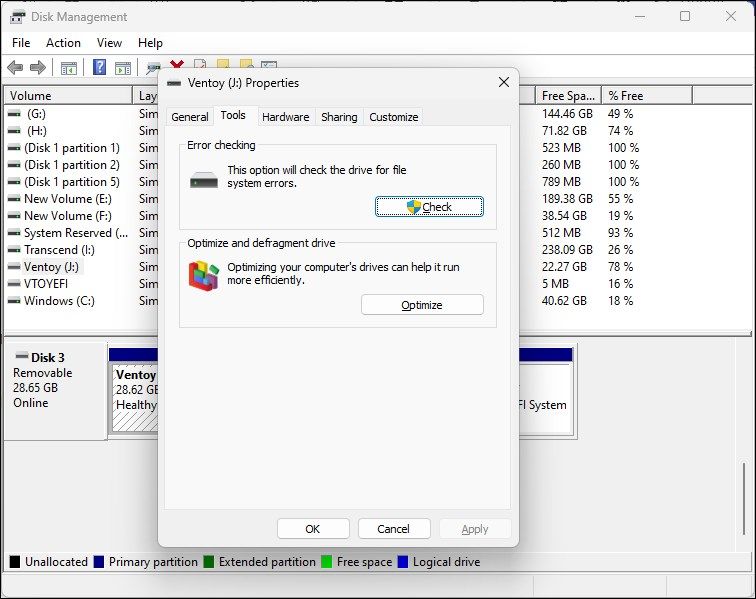The width and height of the screenshot is (756, 599).
Task: Open the Action menu
Action: point(63,43)
